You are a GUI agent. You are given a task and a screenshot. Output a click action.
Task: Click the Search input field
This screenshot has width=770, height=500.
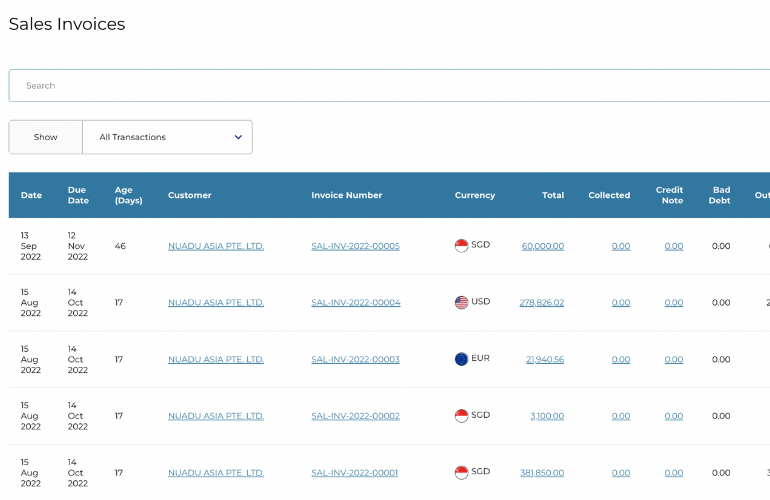389,85
